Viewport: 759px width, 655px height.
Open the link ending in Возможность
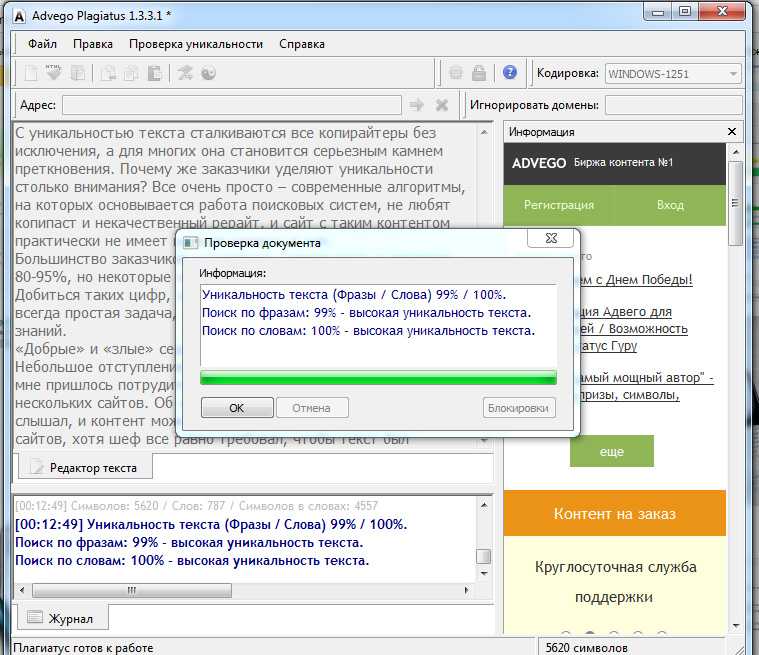click(634, 329)
